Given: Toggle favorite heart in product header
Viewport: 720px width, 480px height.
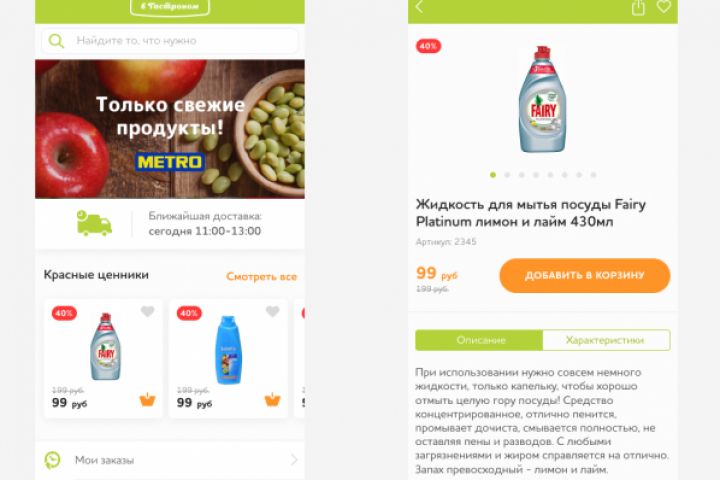Looking at the screenshot, I should click(x=664, y=6).
